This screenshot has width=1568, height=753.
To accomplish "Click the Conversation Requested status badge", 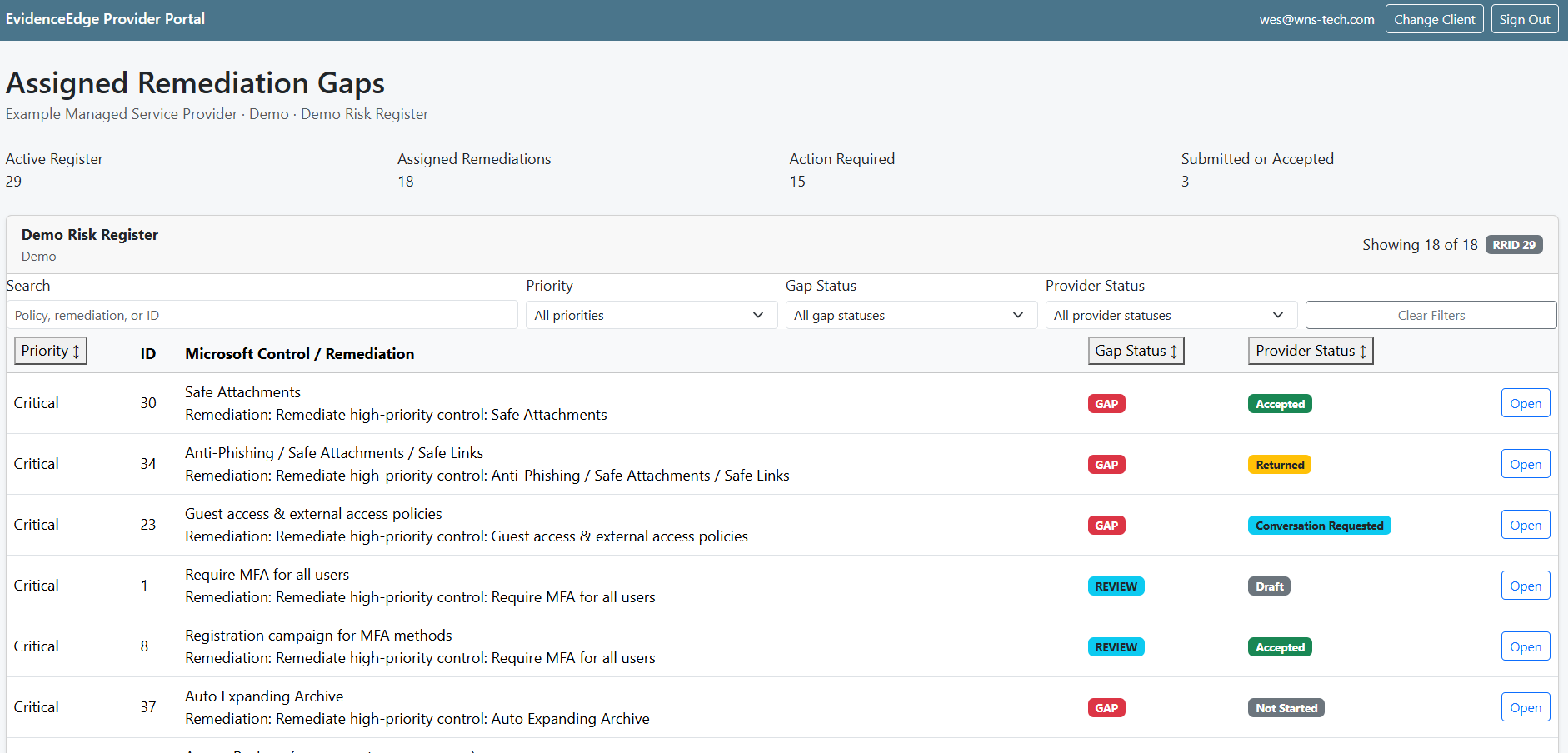I will click(1319, 526).
